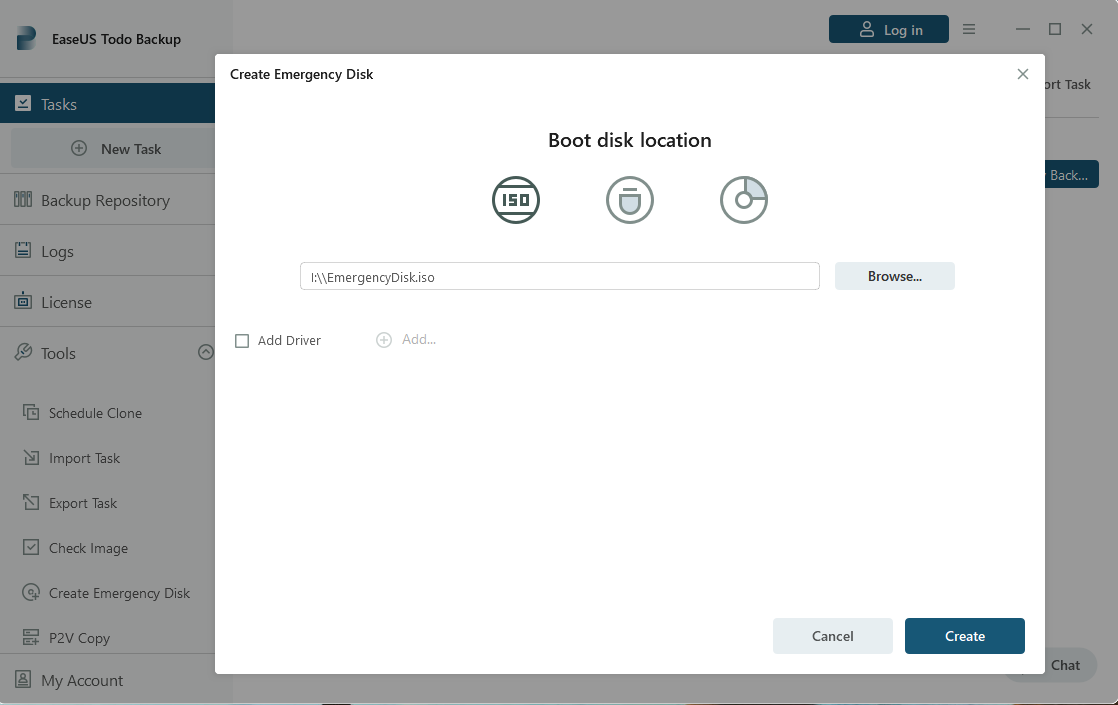Viewport: 1118px width, 705px height.
Task: Open Logs in the sidebar
Action: [x=107, y=251]
